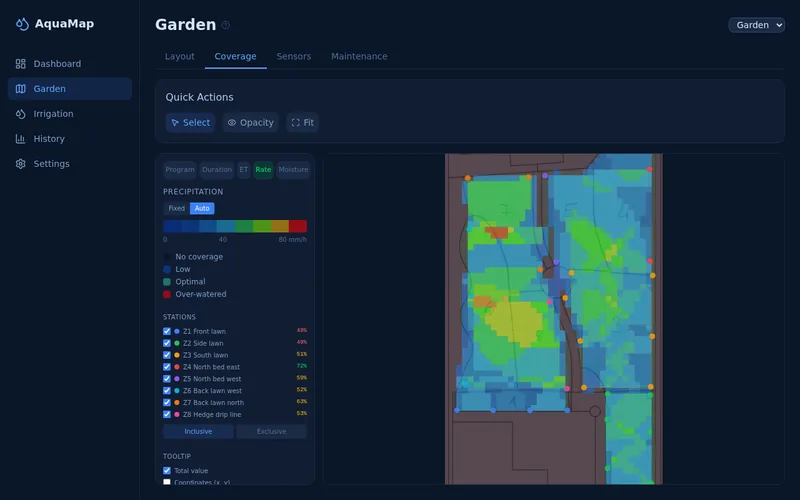Screen dimensions: 800x500
Task: Click the Low legend marker
Action: pos(167,269)
